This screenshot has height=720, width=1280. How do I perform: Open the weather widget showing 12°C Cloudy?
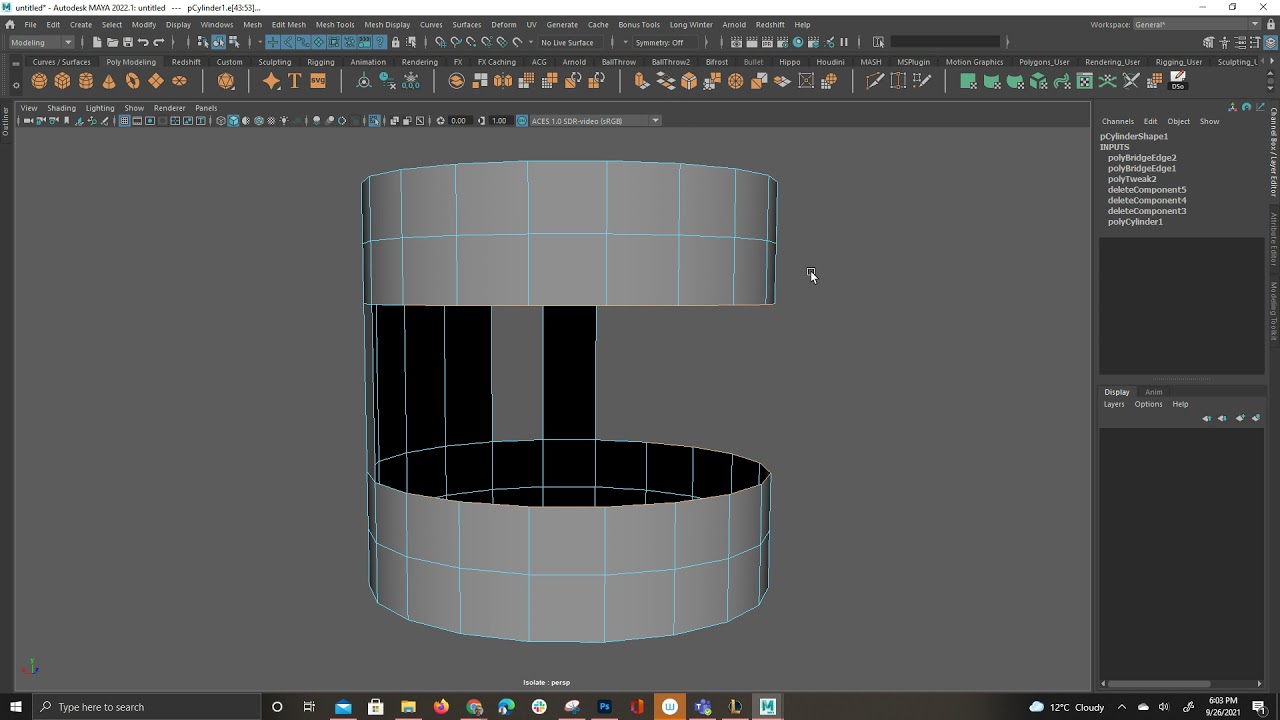coord(1067,707)
